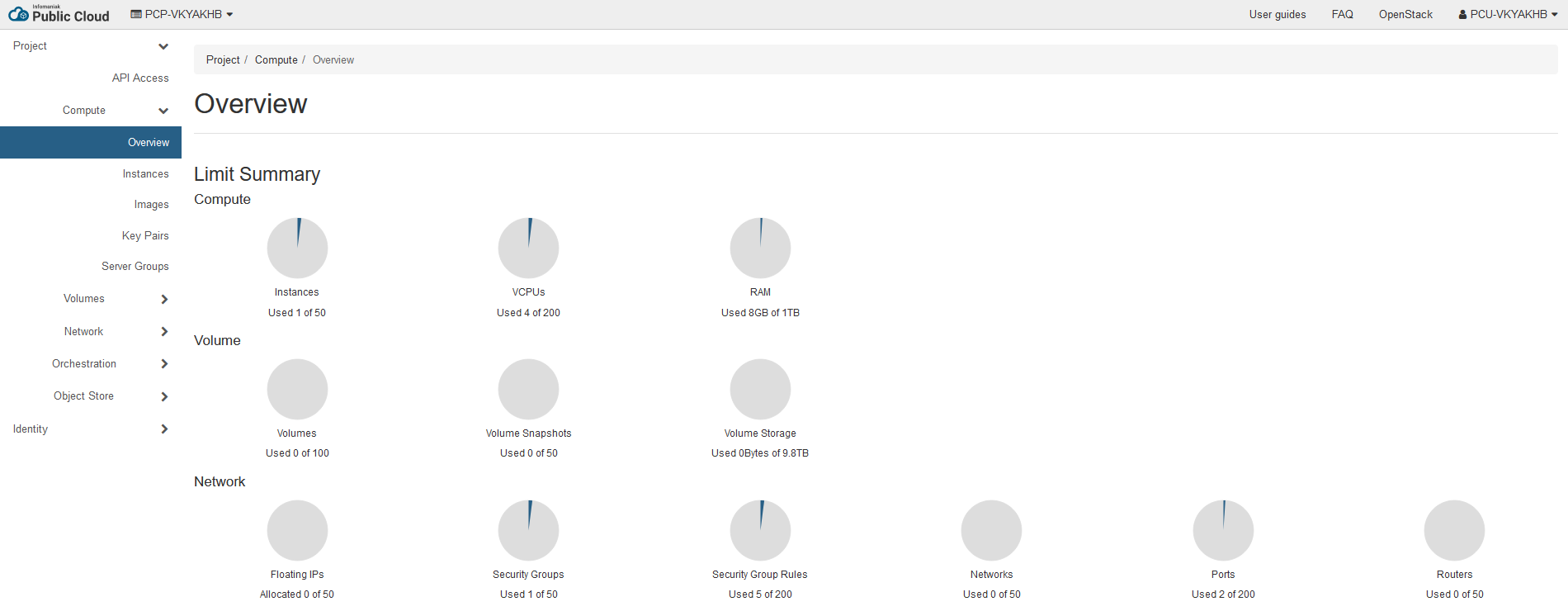Viewport: 1568px width, 611px height.
Task: Click the 'Used 2 of 200' text
Action: 1223,594
